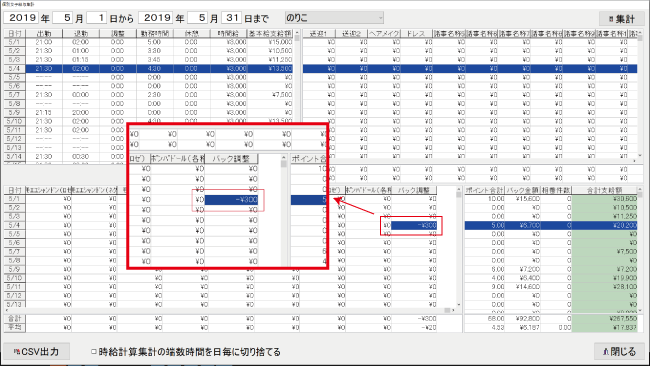650x366 pixels.
Task: Enable 端数時間を日毎に切り捨てる checkbox
Action: pos(94,352)
